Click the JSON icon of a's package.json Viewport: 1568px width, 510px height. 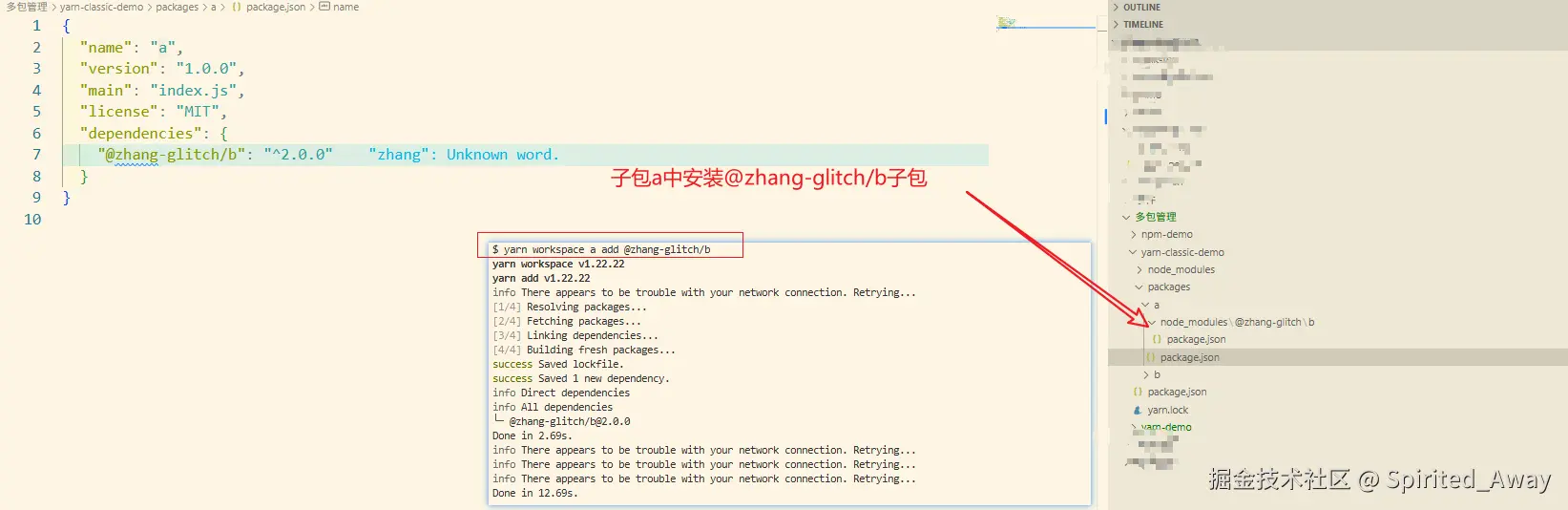coord(1151,357)
